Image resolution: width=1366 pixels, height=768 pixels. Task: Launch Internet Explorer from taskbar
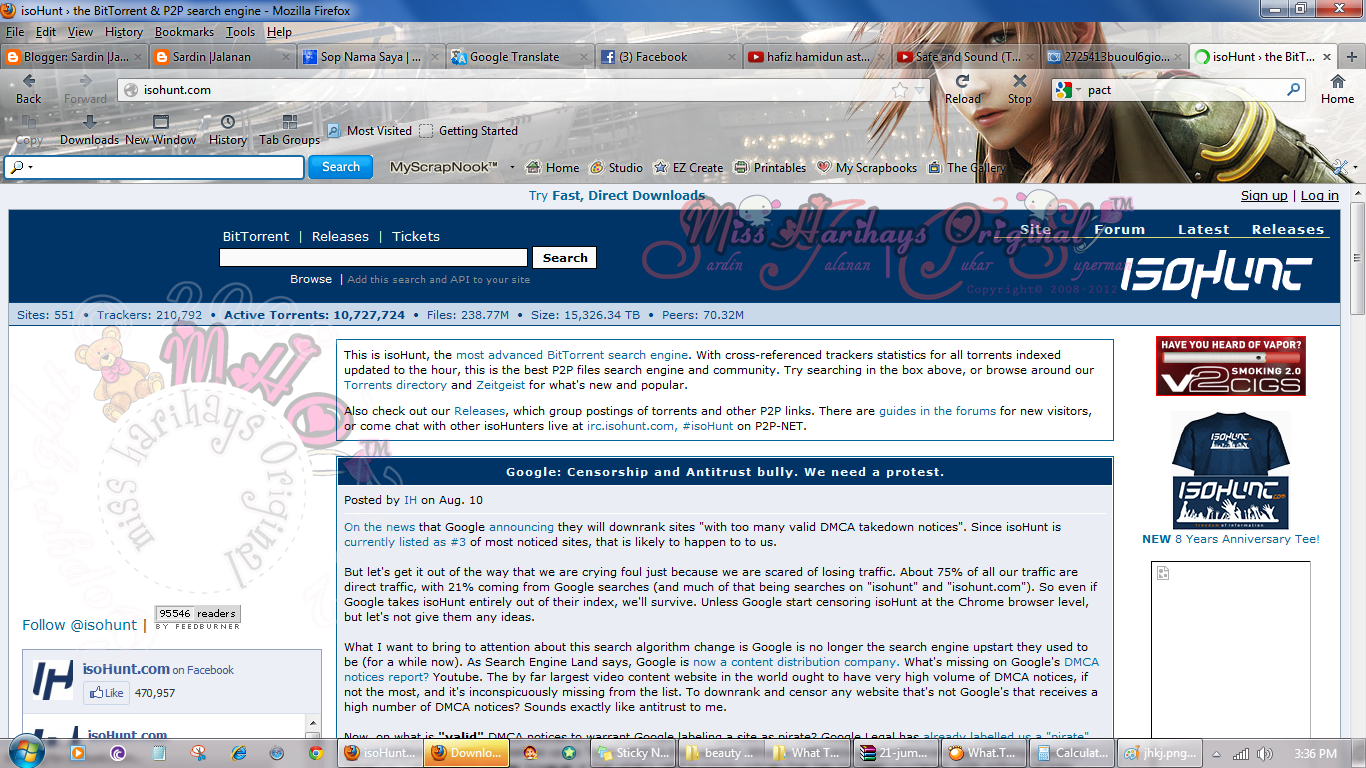(x=238, y=753)
